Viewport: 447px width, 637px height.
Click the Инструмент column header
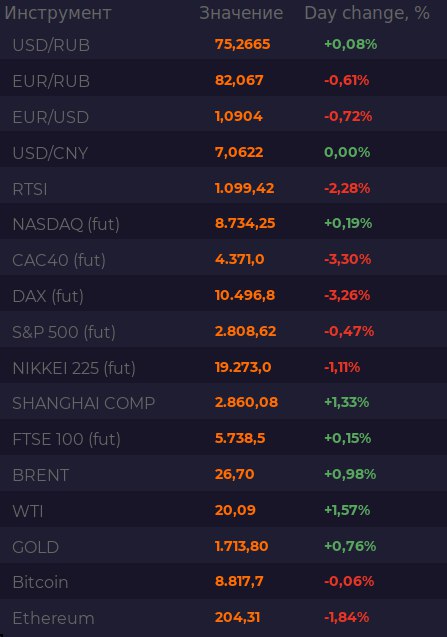pyautogui.click(x=58, y=13)
